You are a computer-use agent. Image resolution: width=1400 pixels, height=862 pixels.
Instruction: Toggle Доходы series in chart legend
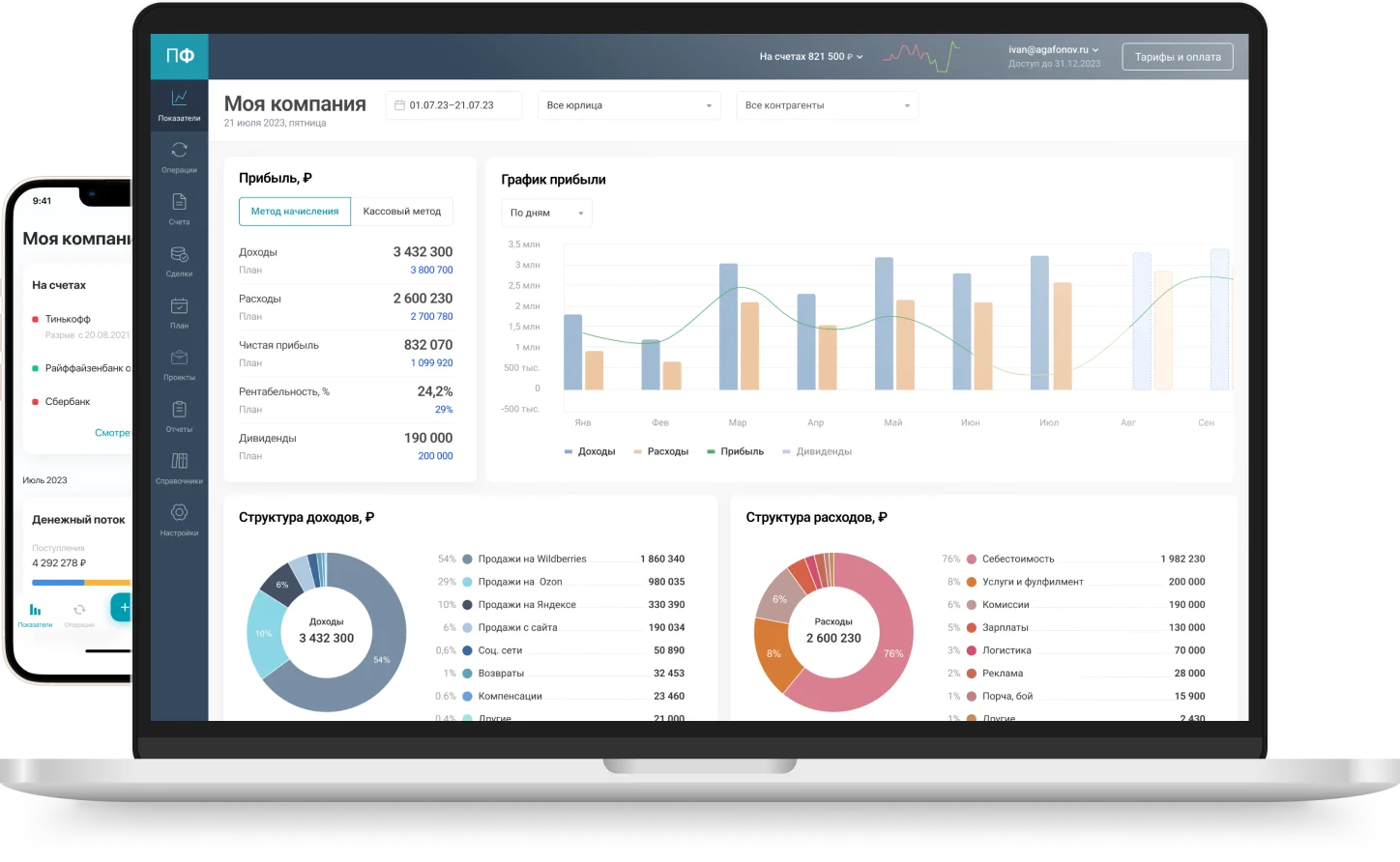[x=590, y=451]
